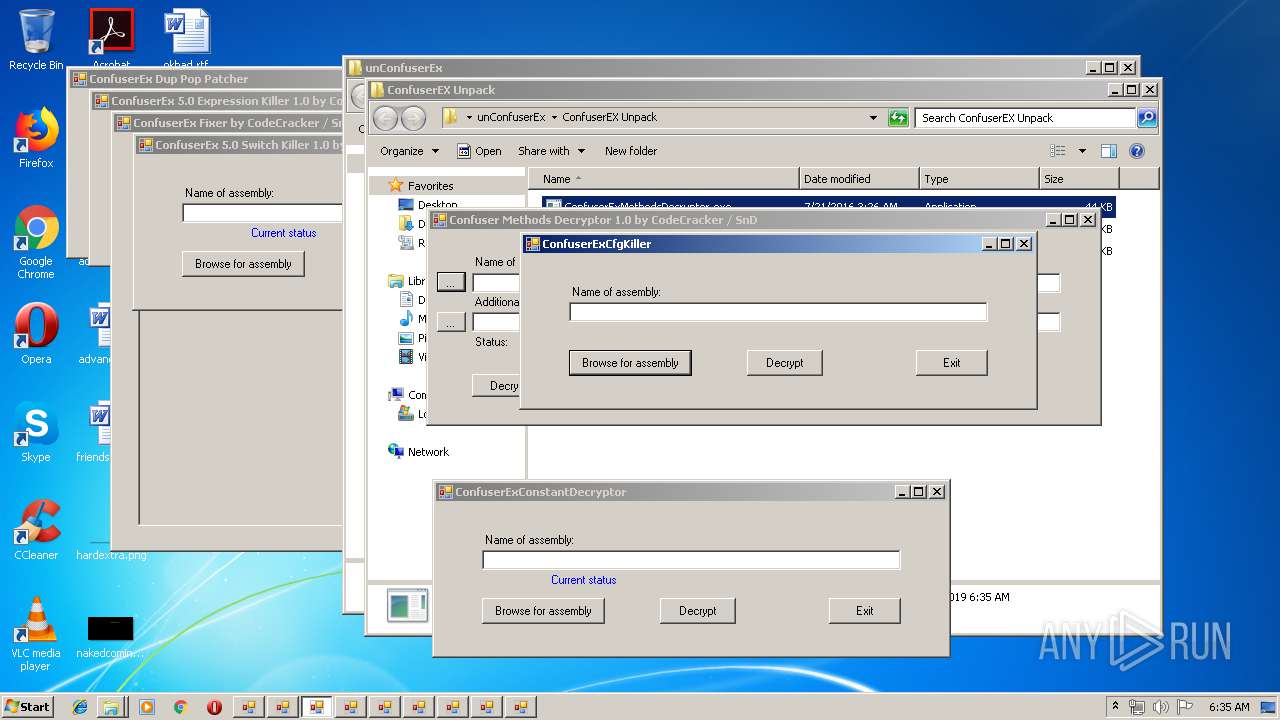
Task: Show hidden system tray icons
Action: [x=1115, y=707]
